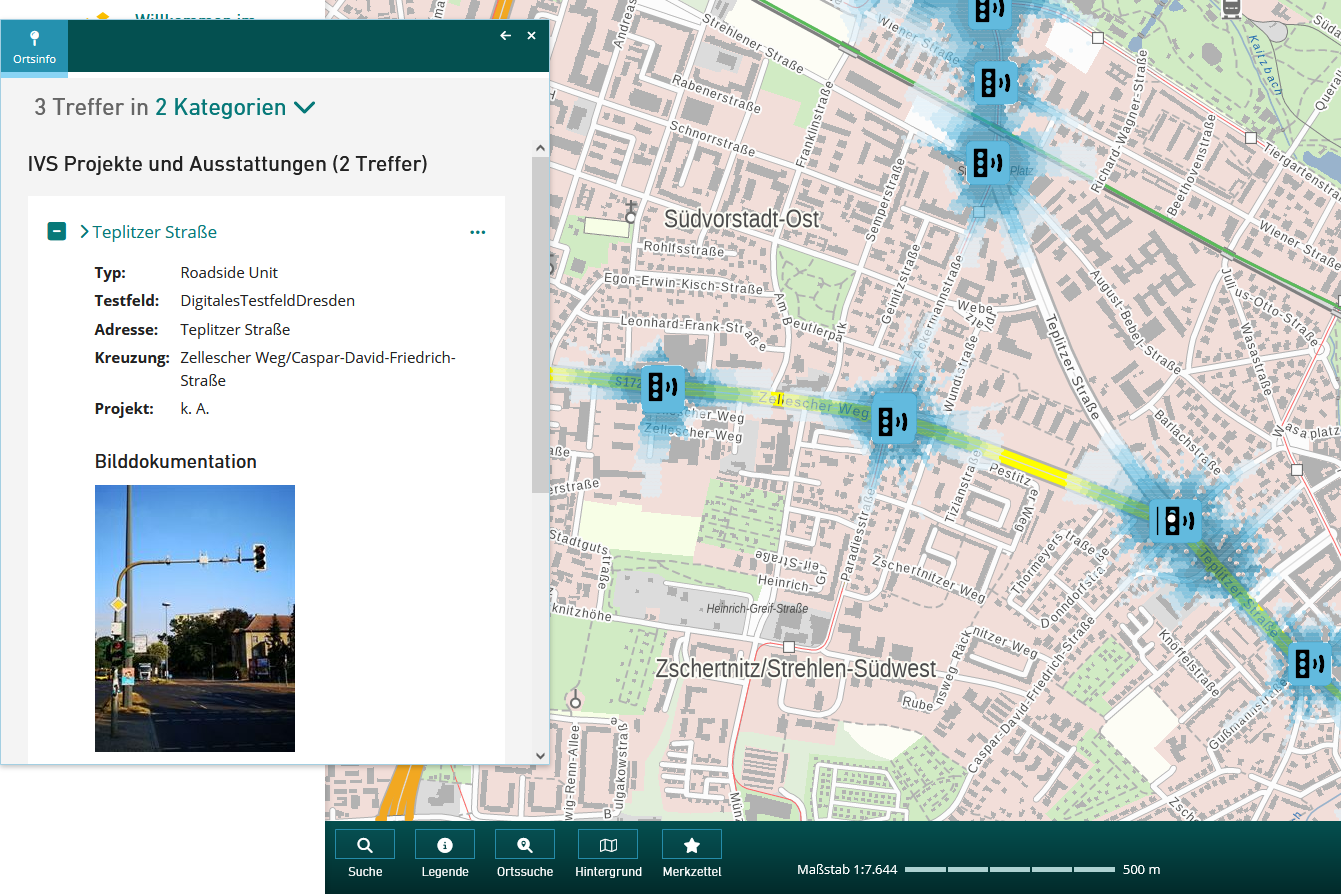Click the back arrow in Ortsinfo panel
1341x894 pixels.
tap(506, 36)
